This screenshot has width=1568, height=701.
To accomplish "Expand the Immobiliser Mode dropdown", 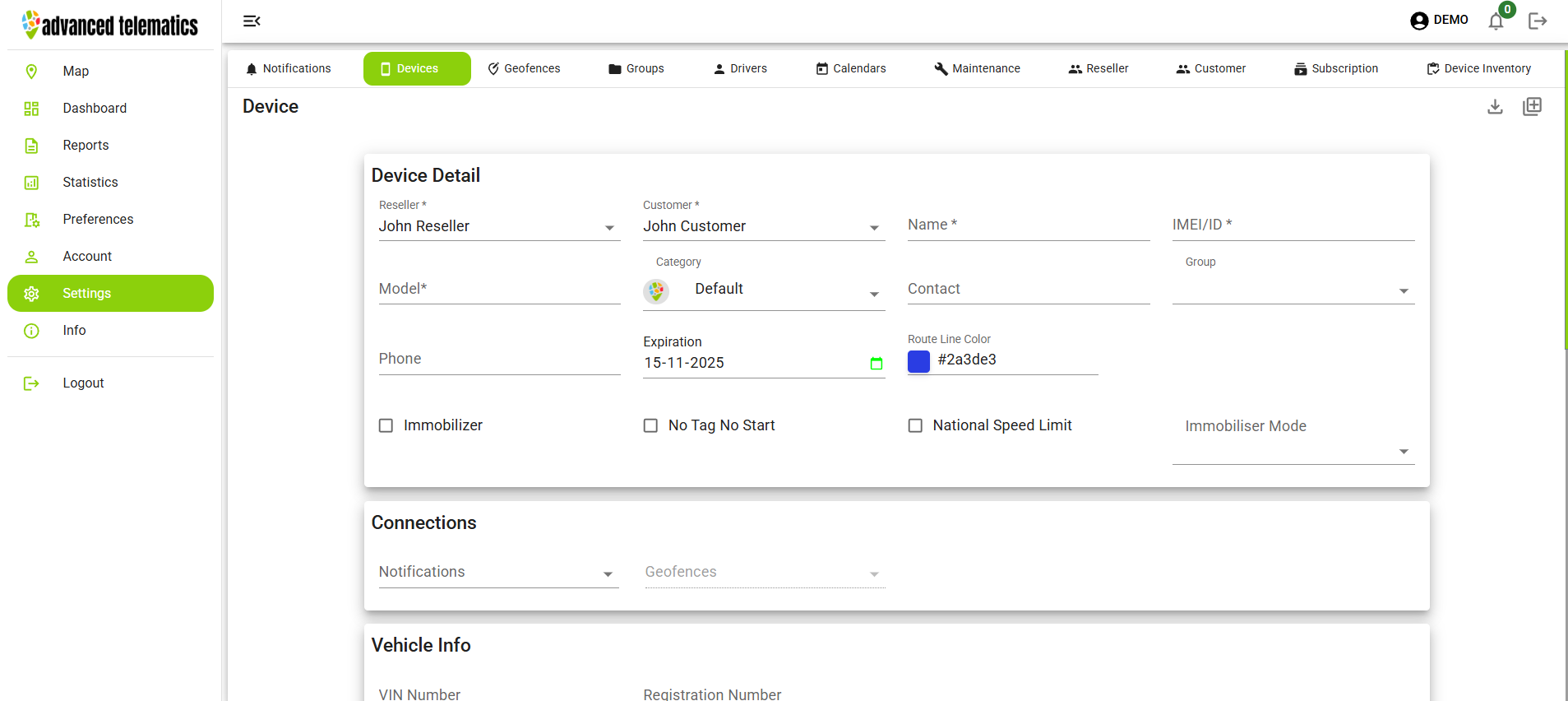I will pyautogui.click(x=1293, y=451).
